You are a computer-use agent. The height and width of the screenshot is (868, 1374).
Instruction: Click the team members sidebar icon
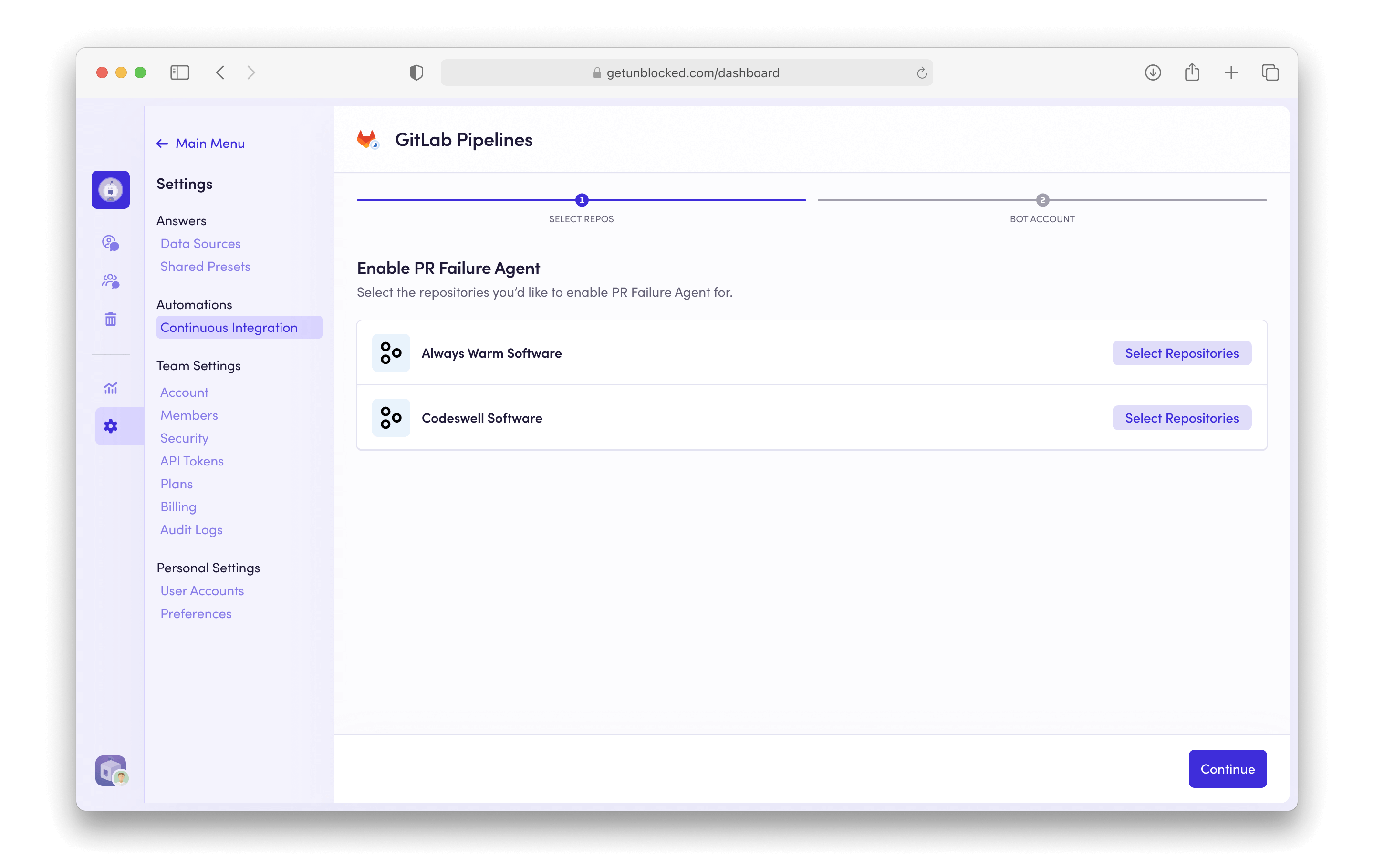coord(111,281)
